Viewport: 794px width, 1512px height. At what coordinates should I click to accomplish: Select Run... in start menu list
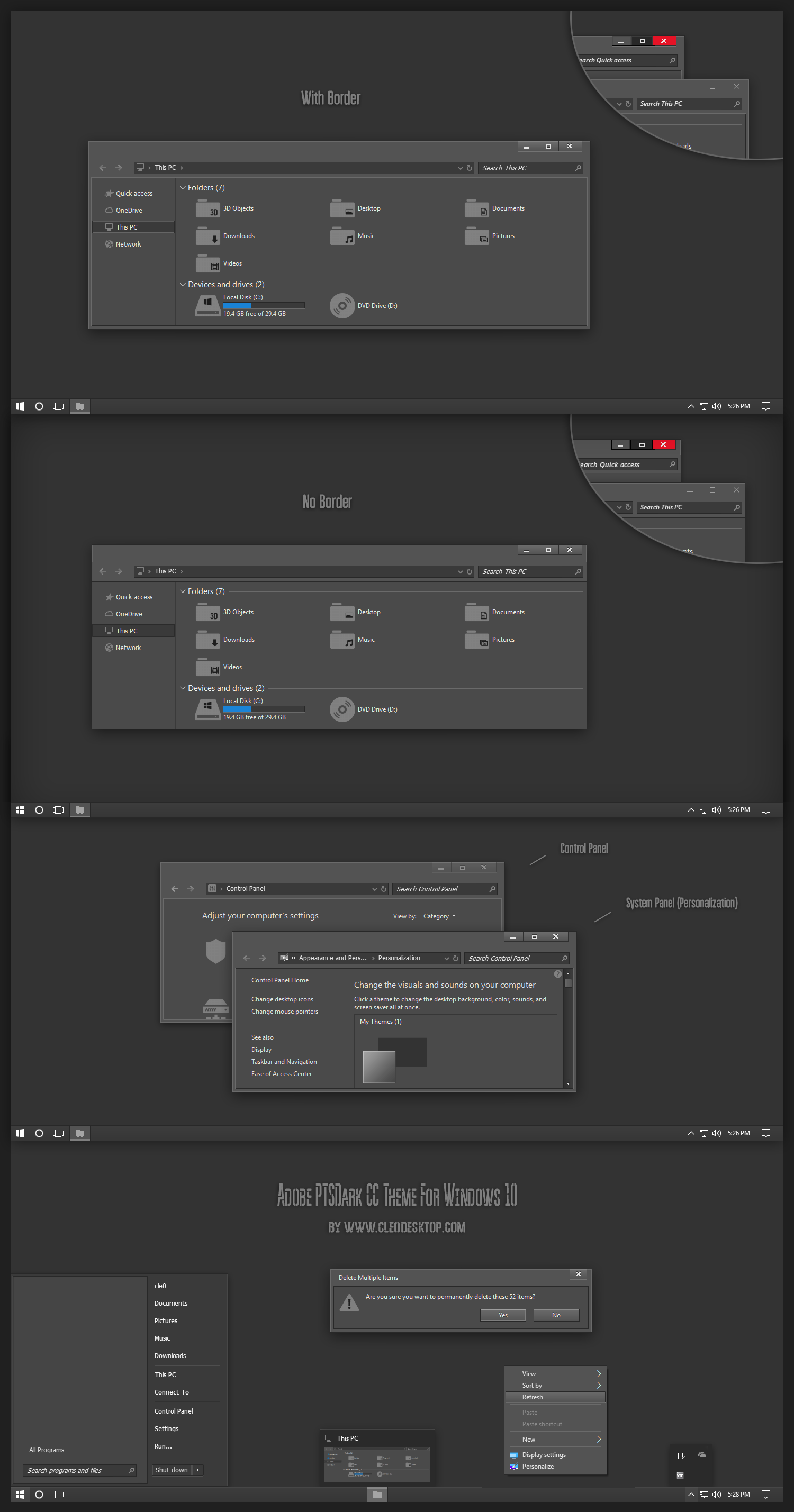163,1446
